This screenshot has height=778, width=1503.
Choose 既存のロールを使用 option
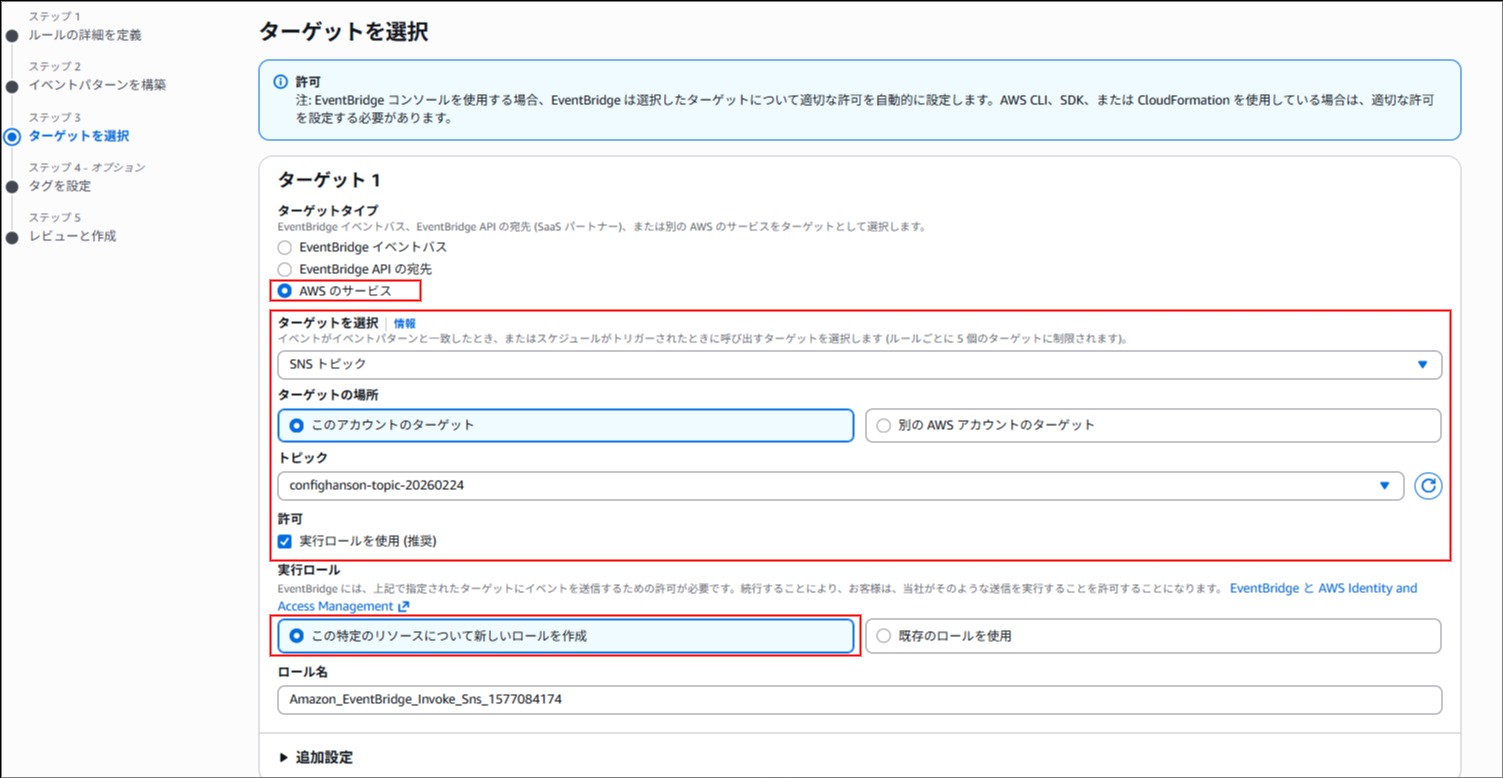pos(883,636)
